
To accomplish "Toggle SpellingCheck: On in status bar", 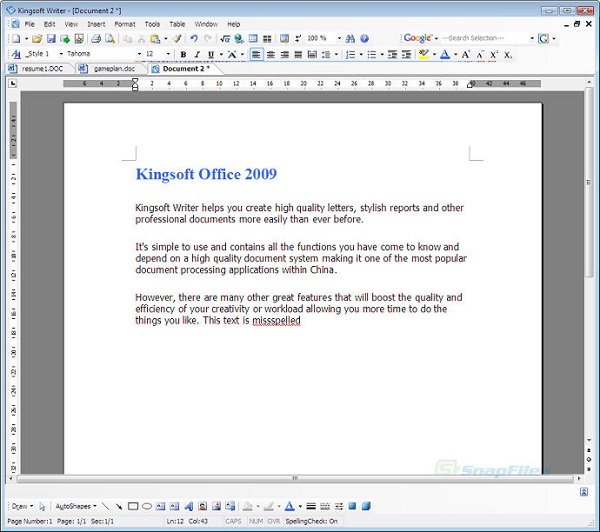I will tap(311, 521).
